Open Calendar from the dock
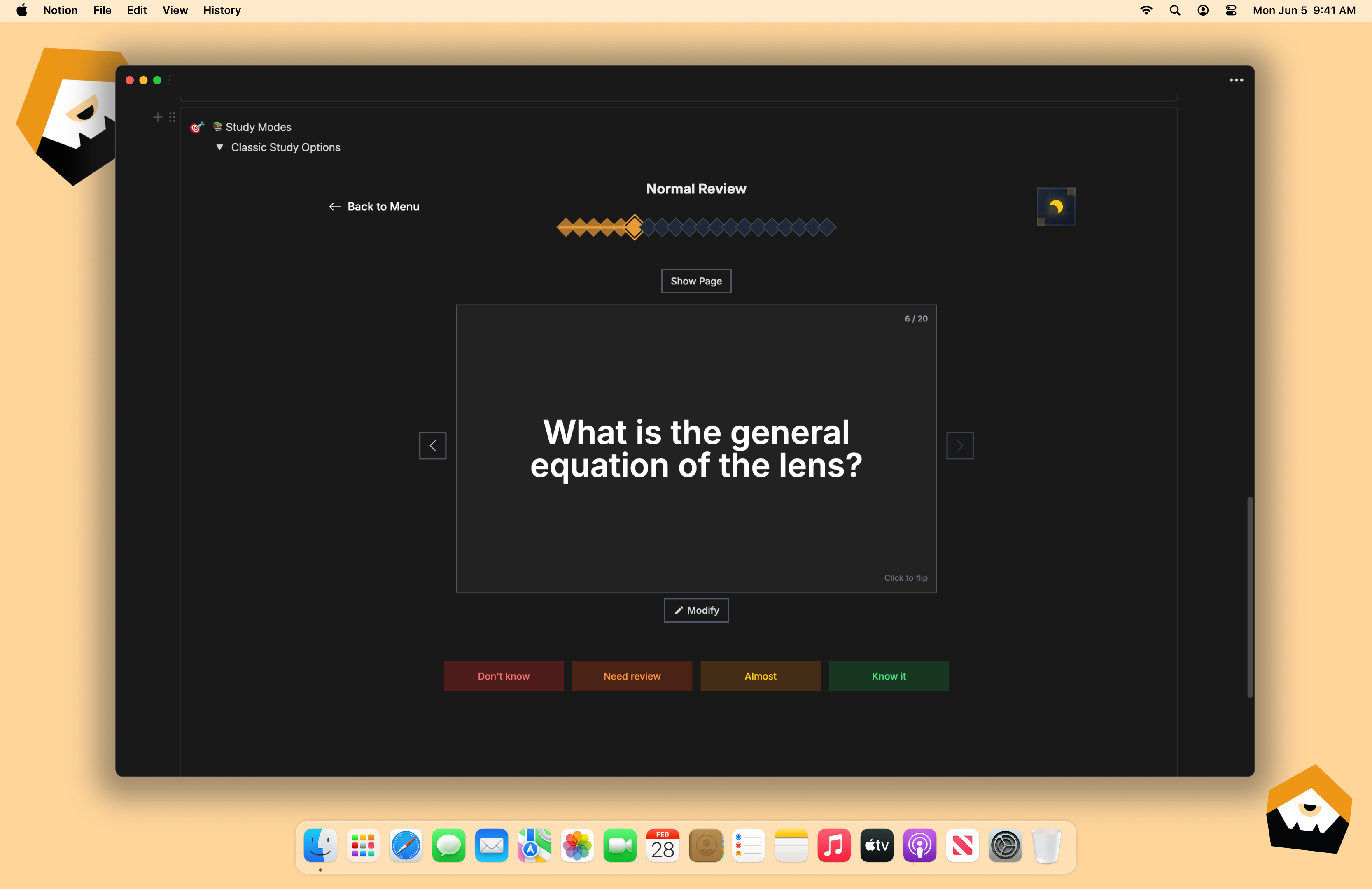The height and width of the screenshot is (889, 1372). coord(663,845)
